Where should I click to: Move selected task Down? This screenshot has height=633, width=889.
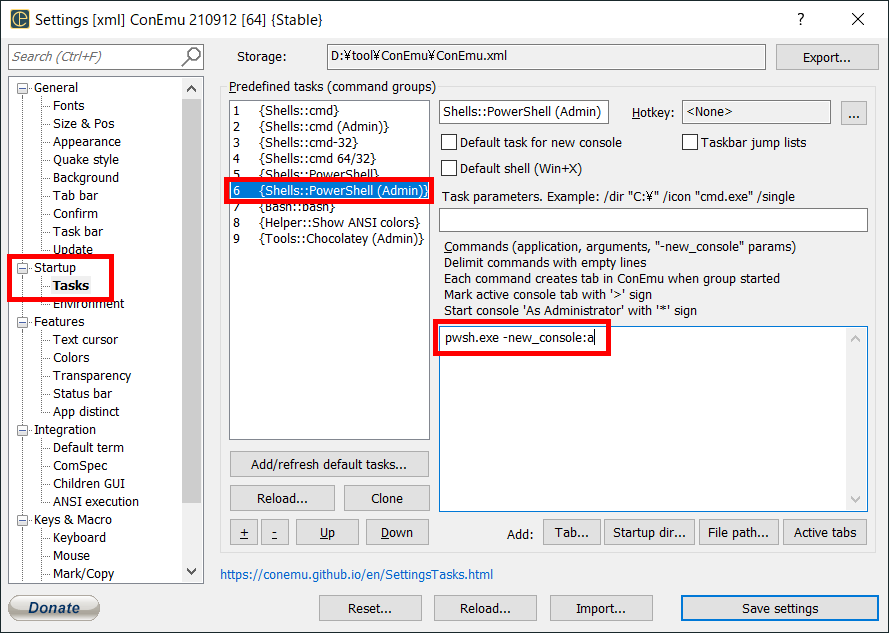coord(397,533)
